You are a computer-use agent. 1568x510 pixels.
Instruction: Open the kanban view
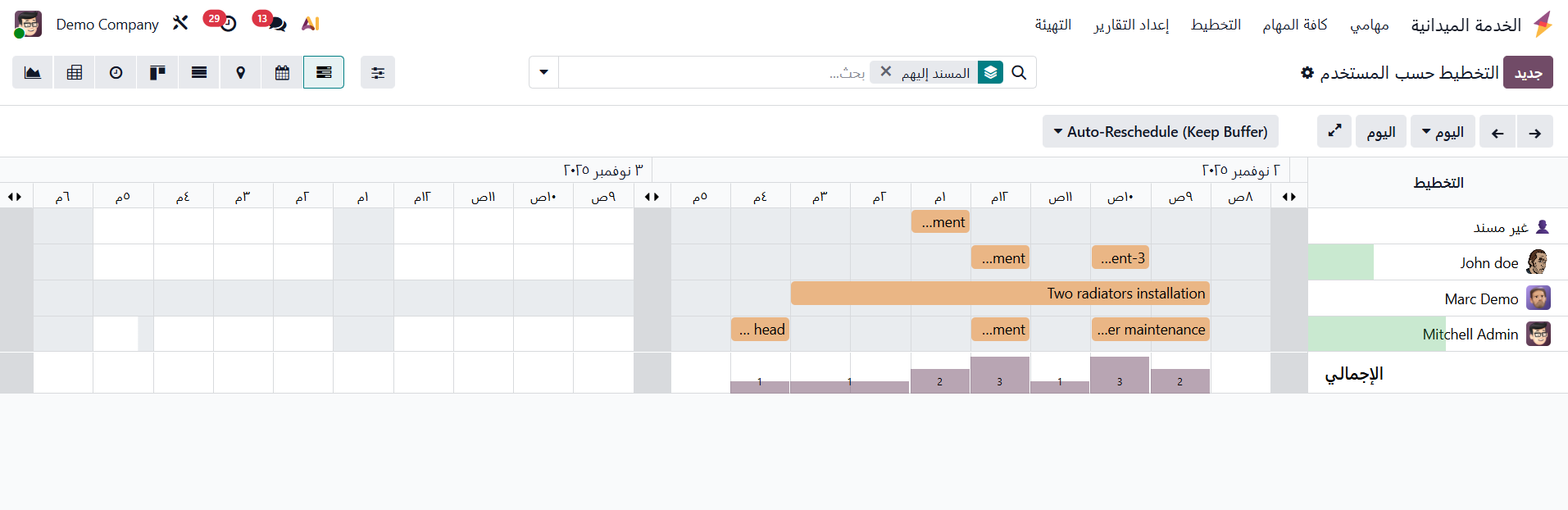point(157,73)
